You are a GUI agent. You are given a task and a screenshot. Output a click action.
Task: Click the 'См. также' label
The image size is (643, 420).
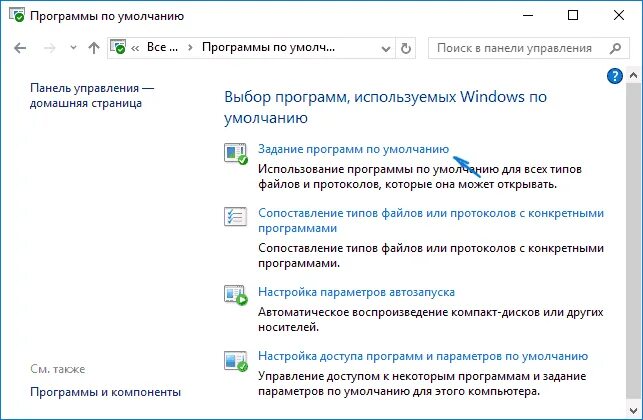[58, 369]
